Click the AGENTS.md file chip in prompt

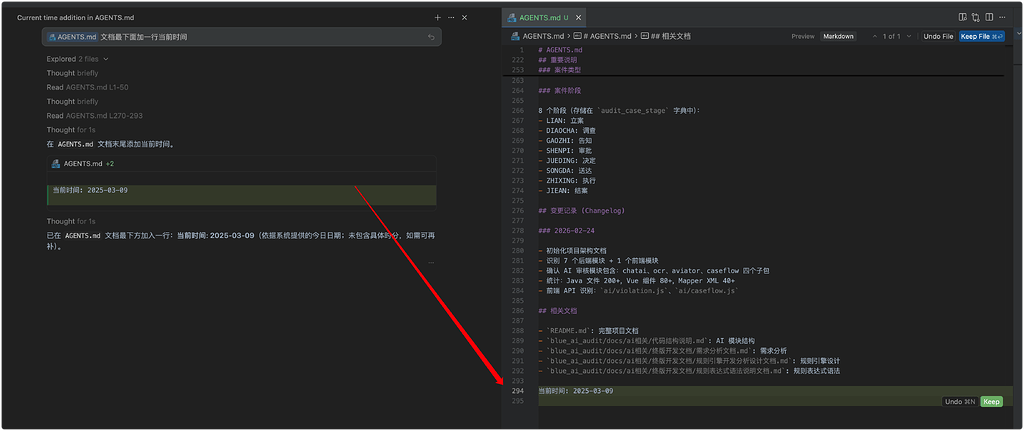point(72,37)
